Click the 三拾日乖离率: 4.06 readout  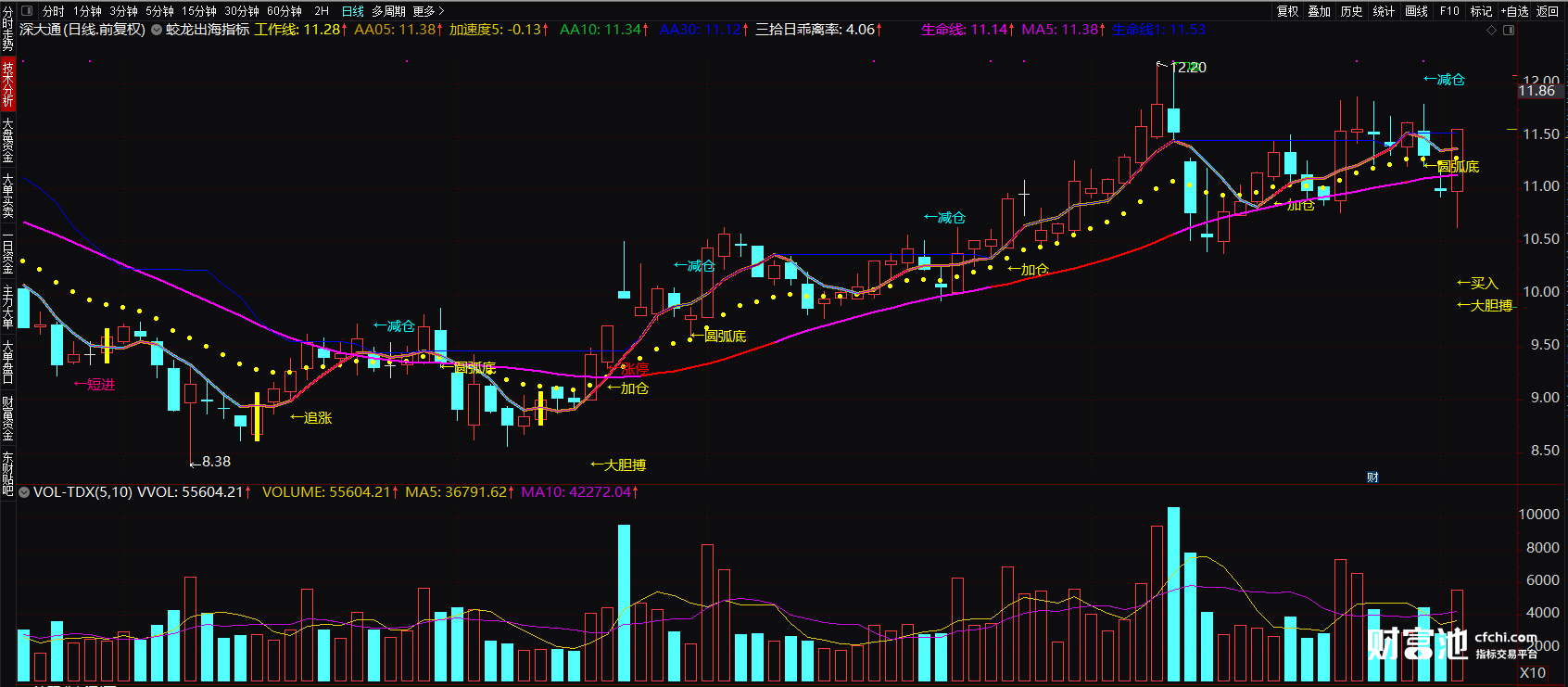click(819, 30)
